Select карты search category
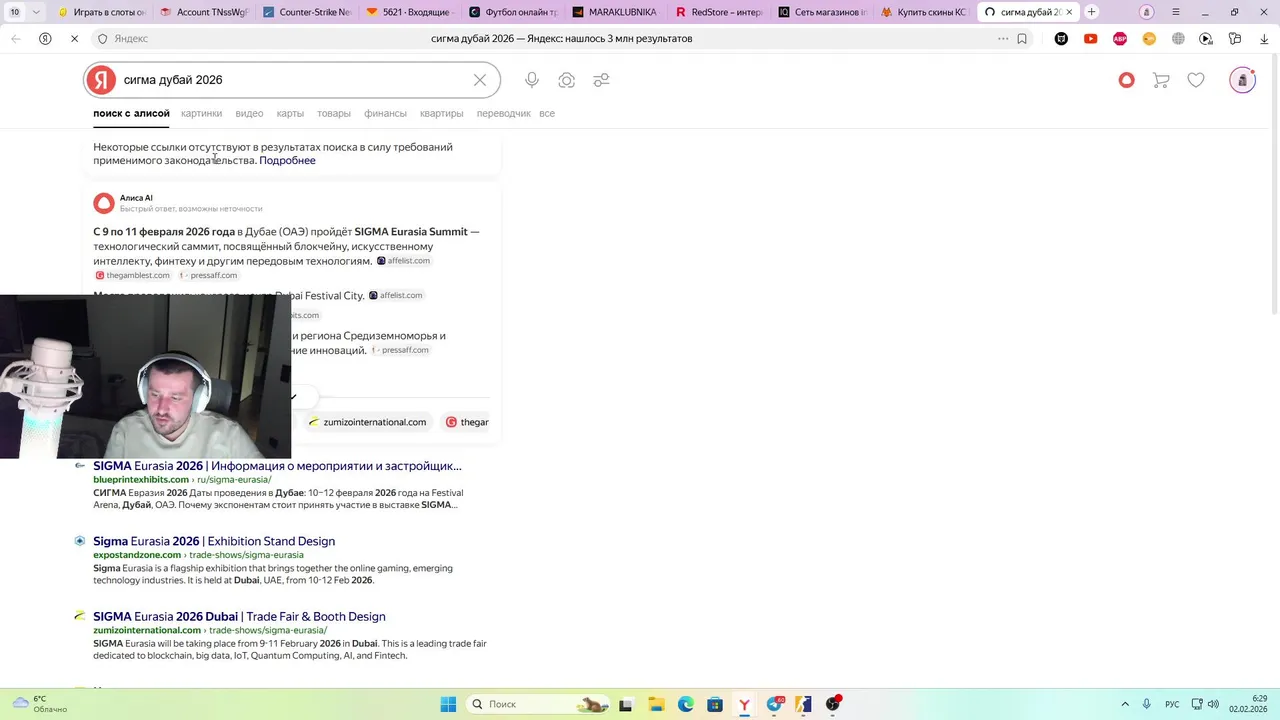 (290, 114)
